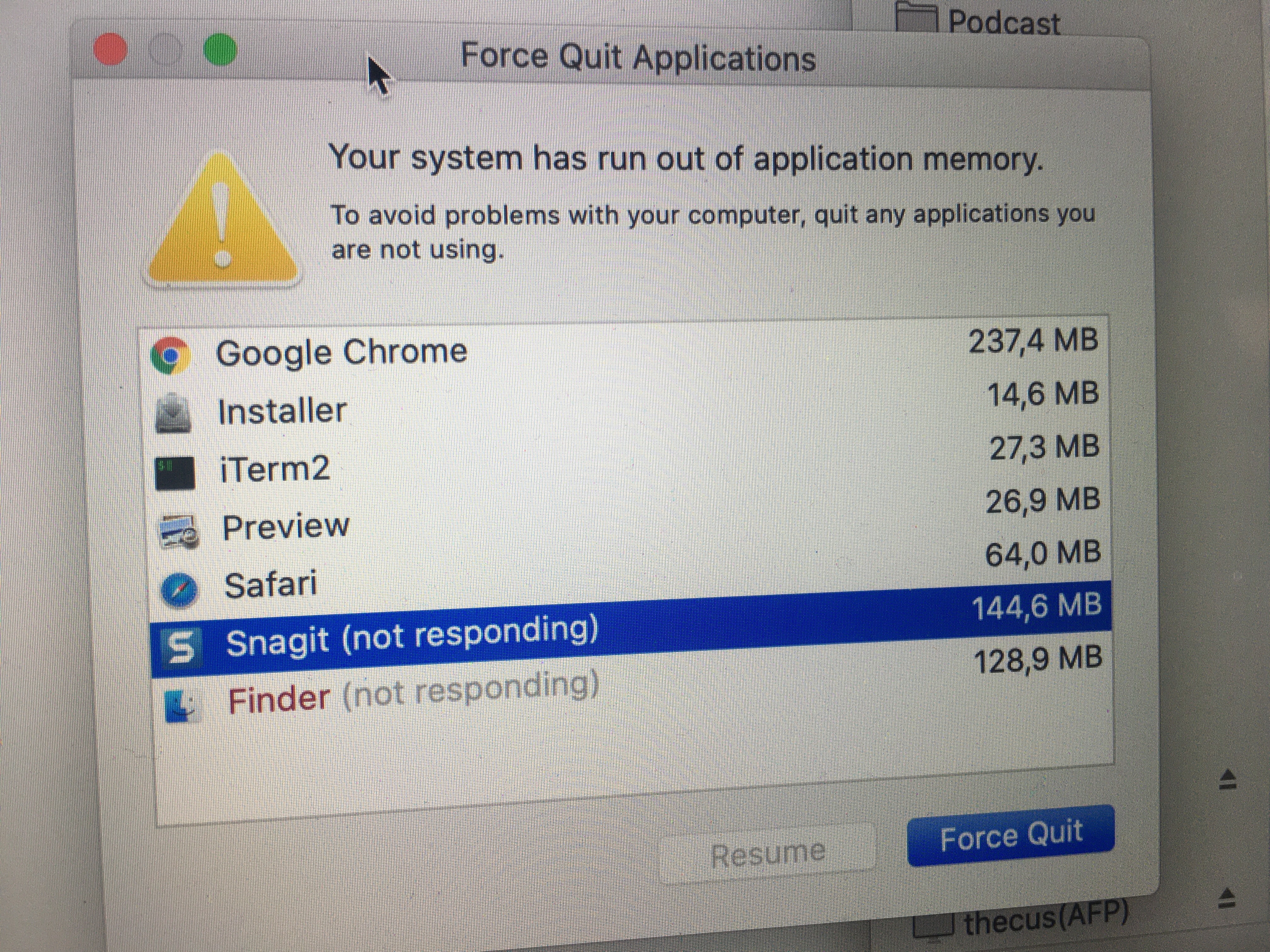Click the dimmed Resume button
Image resolution: width=1270 pixels, height=952 pixels.
[x=768, y=853]
